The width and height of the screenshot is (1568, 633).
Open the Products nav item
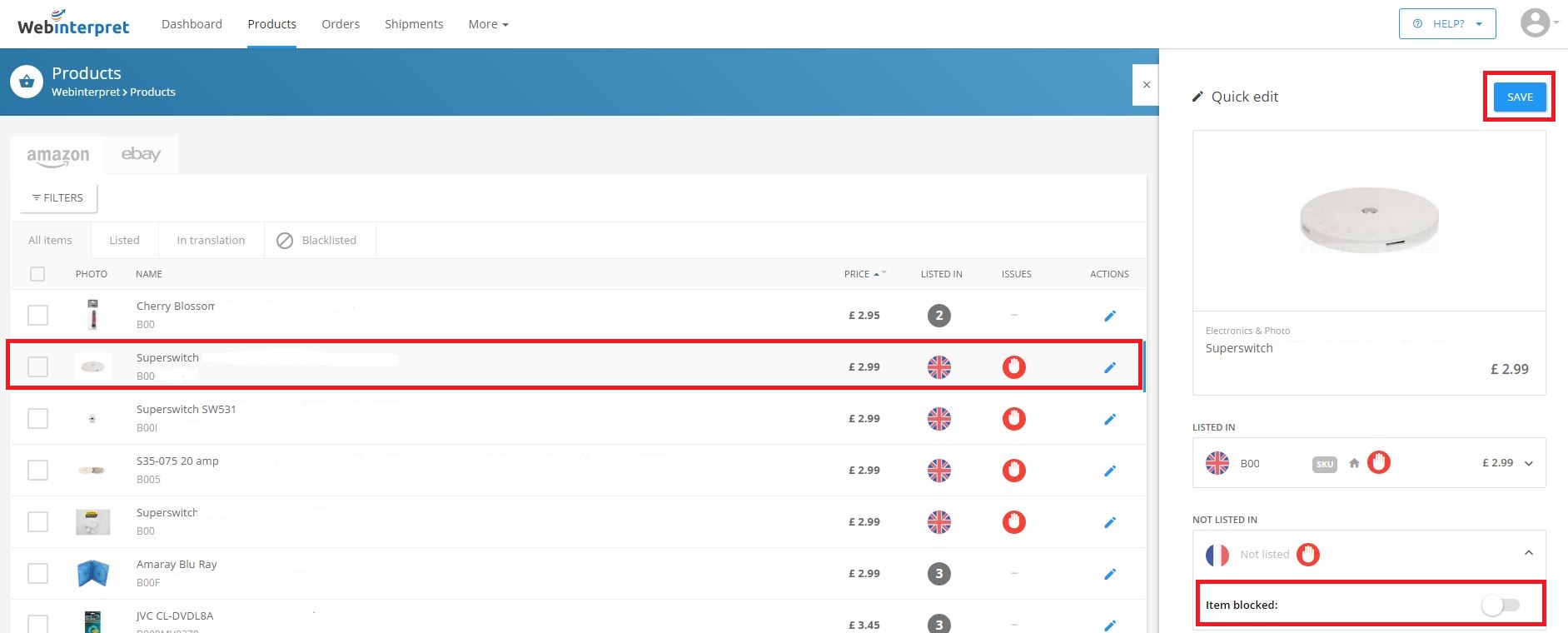point(271,24)
